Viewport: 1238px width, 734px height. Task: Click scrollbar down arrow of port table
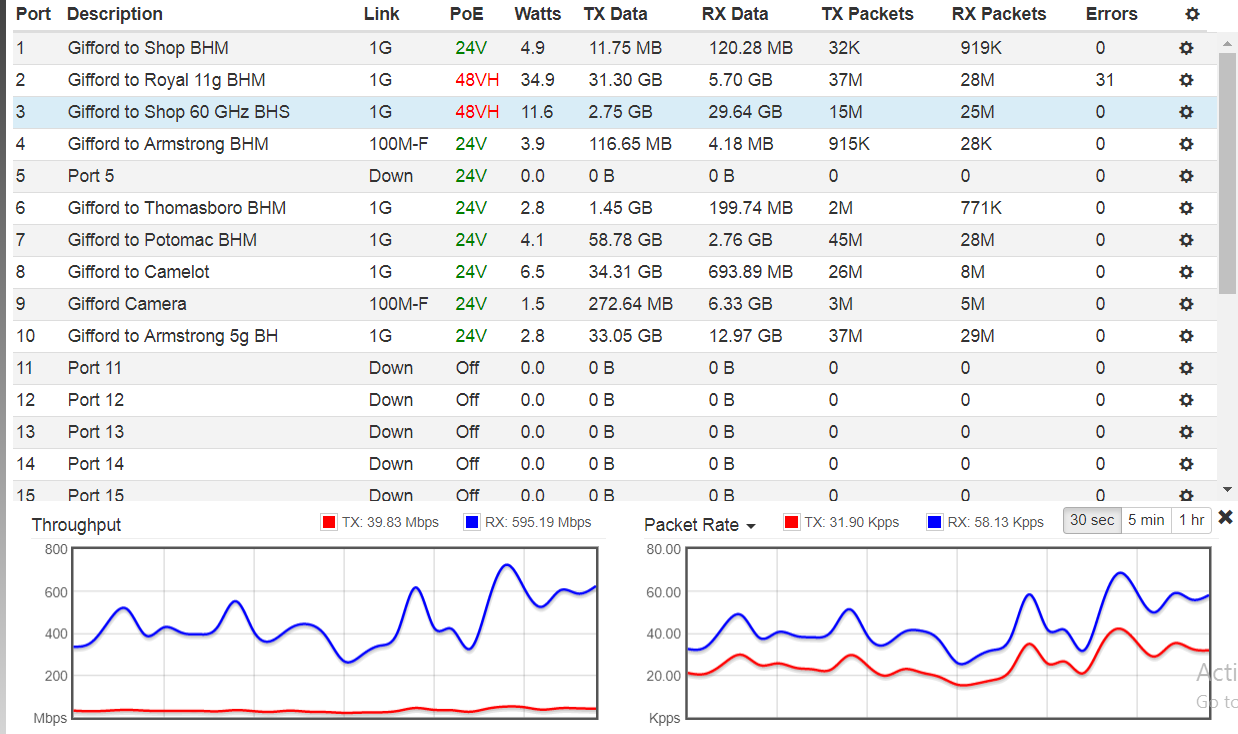coord(1228,490)
